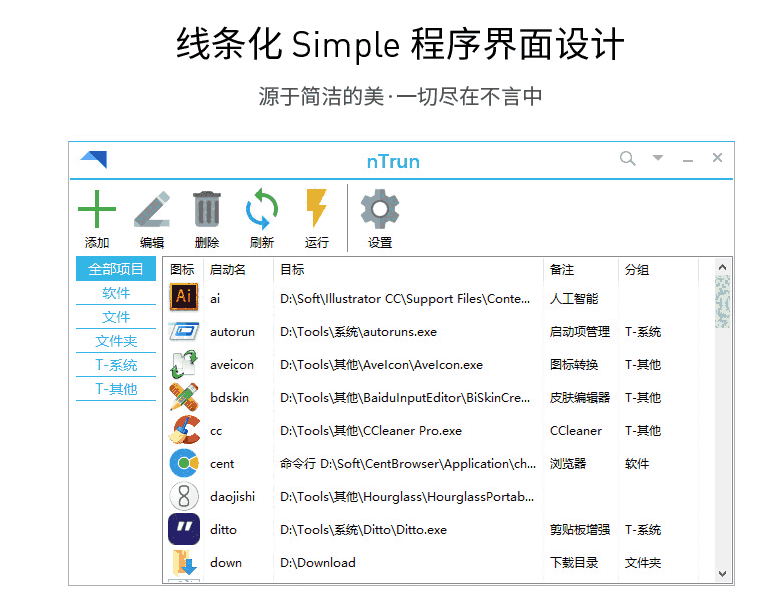Switch to the T-系统 category tab
773x592 pixels.
coord(116,365)
